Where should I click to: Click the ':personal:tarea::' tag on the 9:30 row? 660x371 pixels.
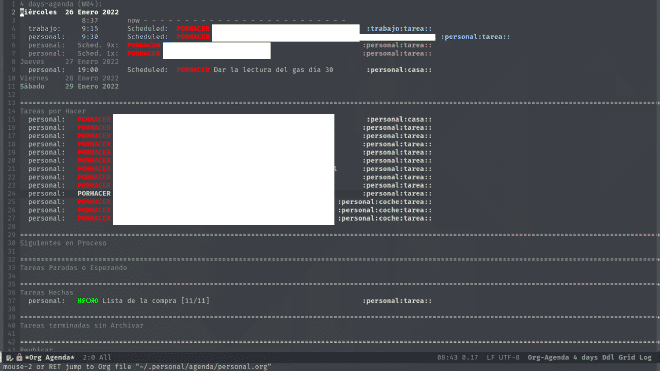476,37
